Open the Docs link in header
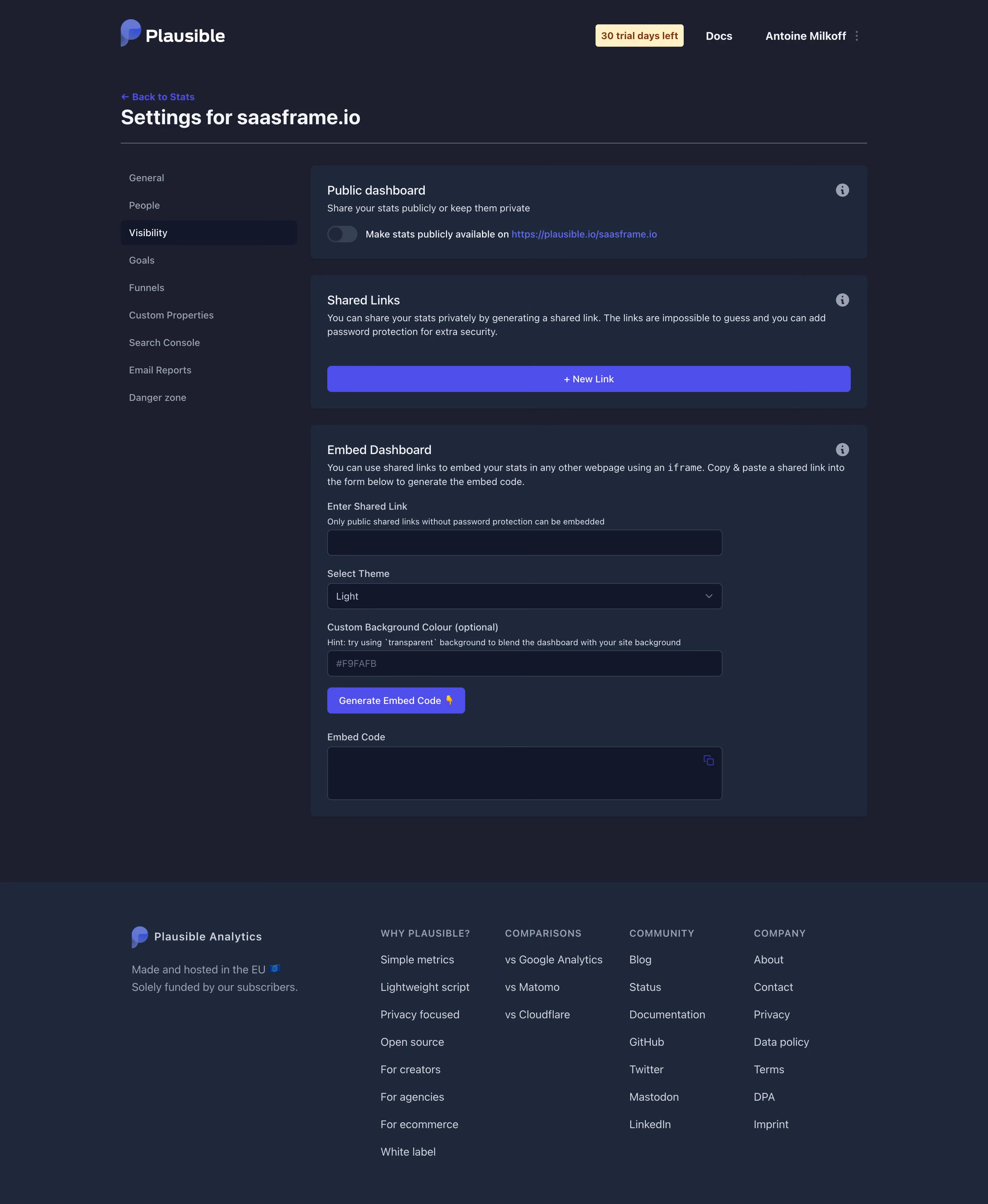This screenshot has height=1204, width=988. click(719, 36)
